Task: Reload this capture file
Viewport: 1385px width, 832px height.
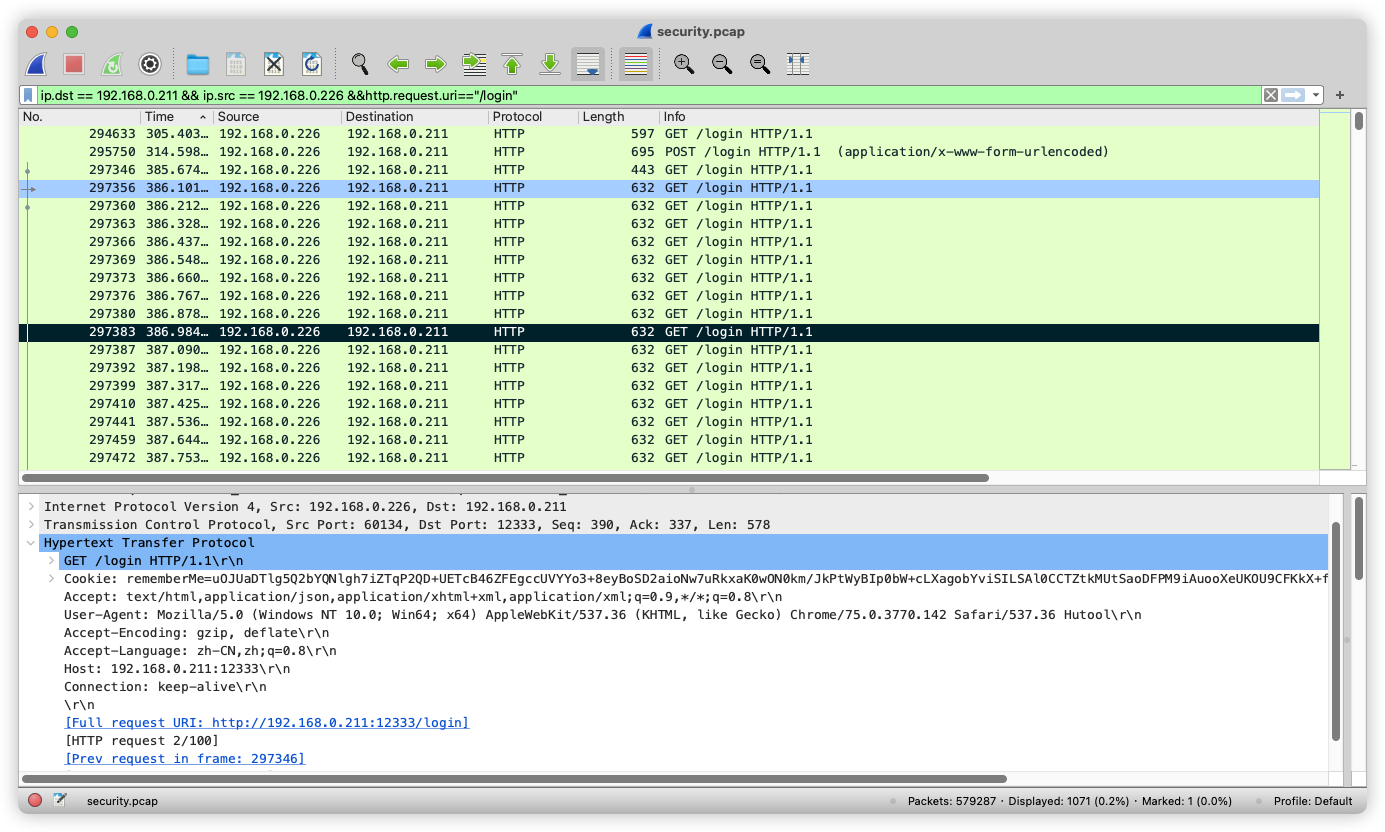Action: pos(312,64)
